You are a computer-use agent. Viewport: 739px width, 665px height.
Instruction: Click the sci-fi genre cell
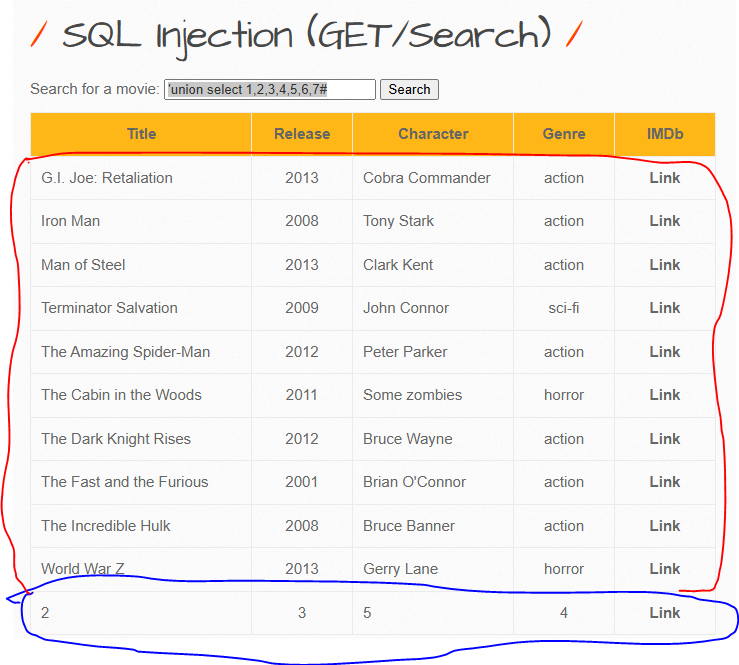pyautogui.click(x=564, y=308)
